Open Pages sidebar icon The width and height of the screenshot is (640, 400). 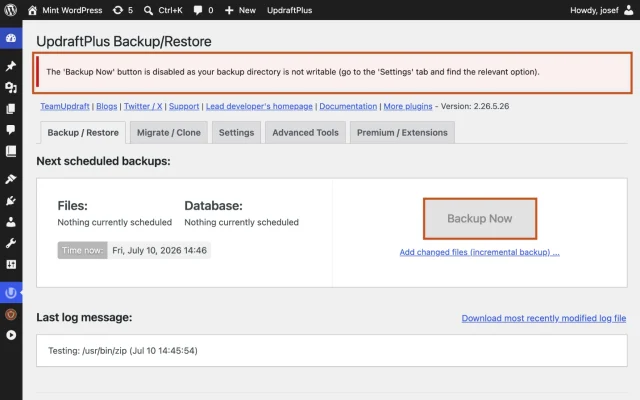click(x=11, y=109)
